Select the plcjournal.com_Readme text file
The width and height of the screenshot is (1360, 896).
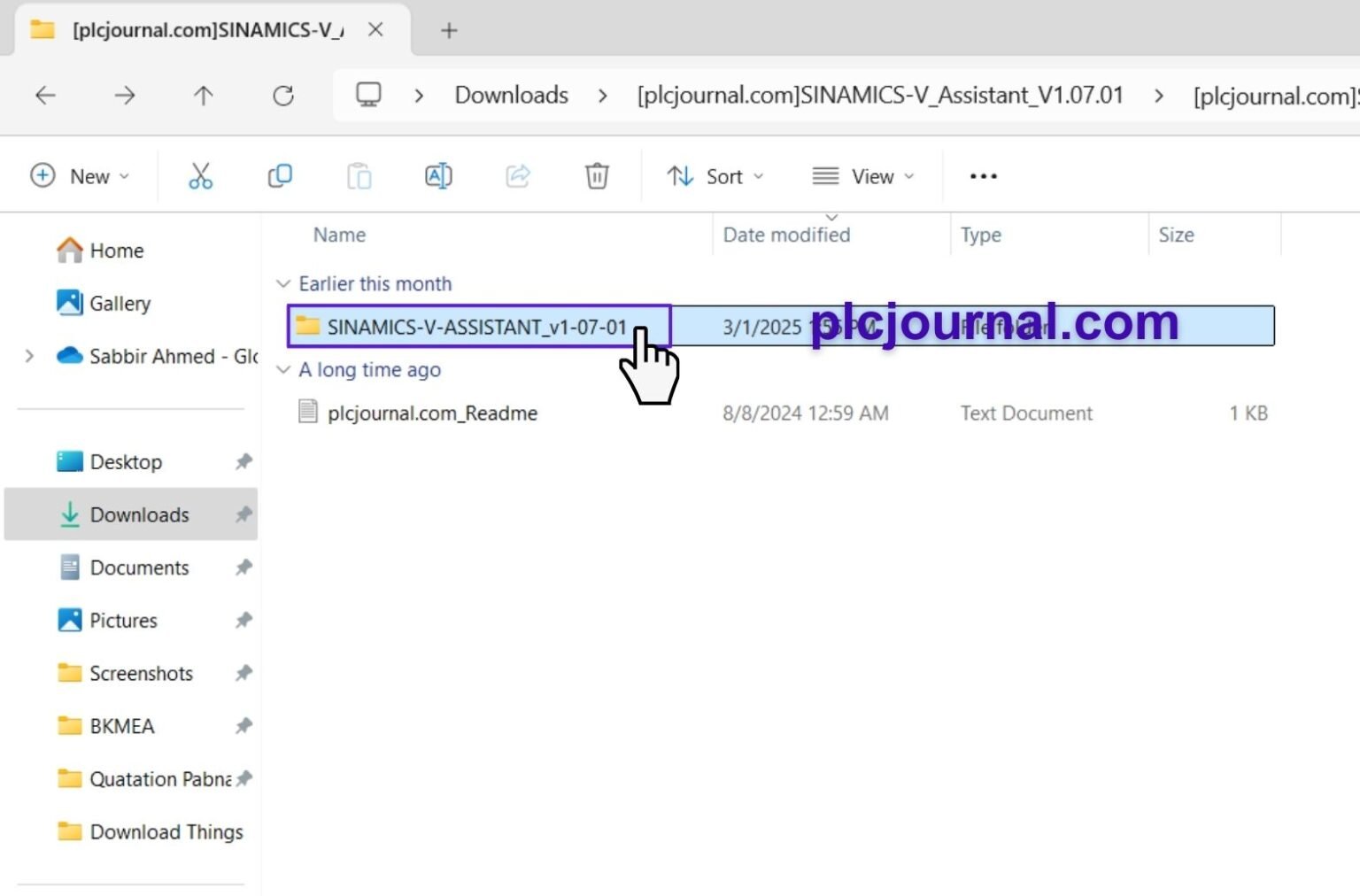(x=432, y=413)
